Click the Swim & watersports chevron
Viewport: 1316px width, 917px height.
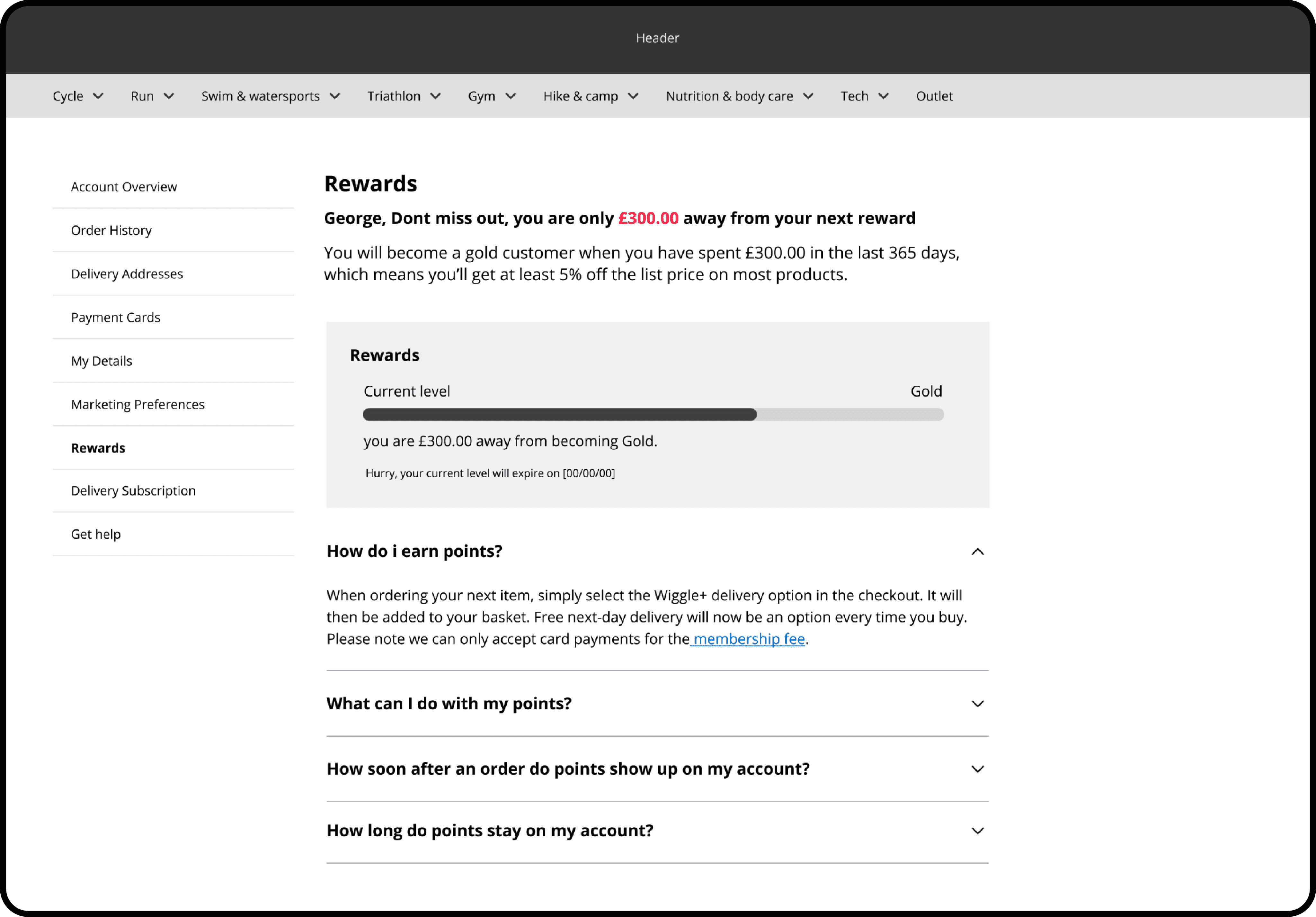[x=335, y=96]
